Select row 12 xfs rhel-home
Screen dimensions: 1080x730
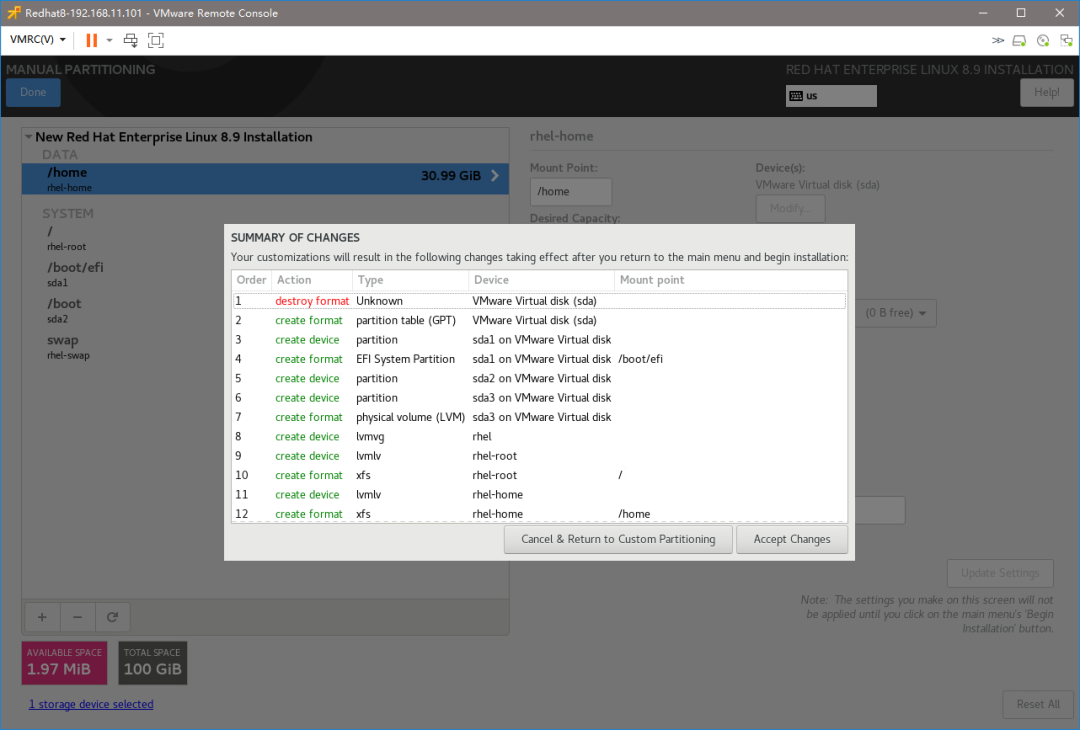pyautogui.click(x=539, y=513)
